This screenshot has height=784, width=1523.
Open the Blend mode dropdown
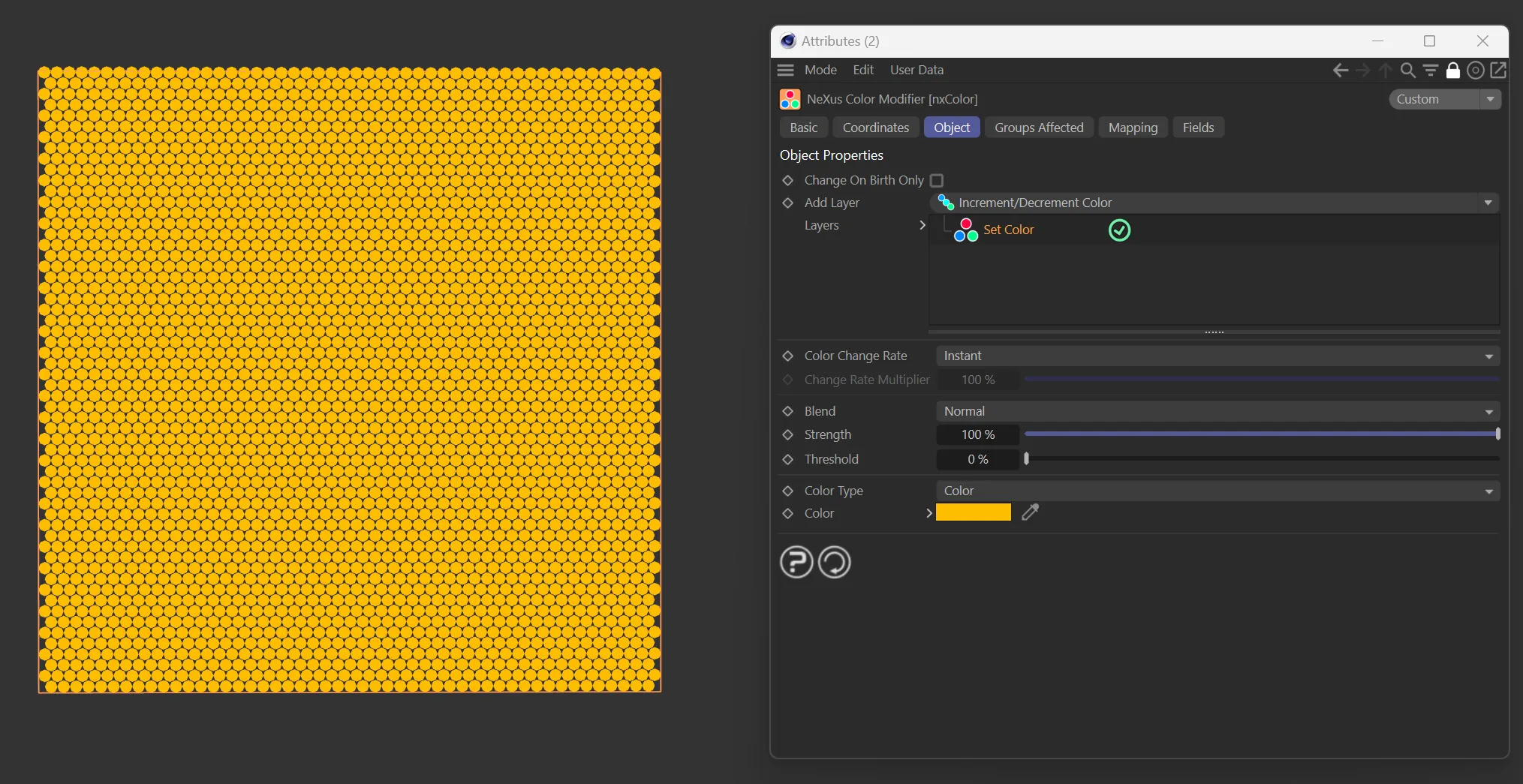pos(1217,411)
